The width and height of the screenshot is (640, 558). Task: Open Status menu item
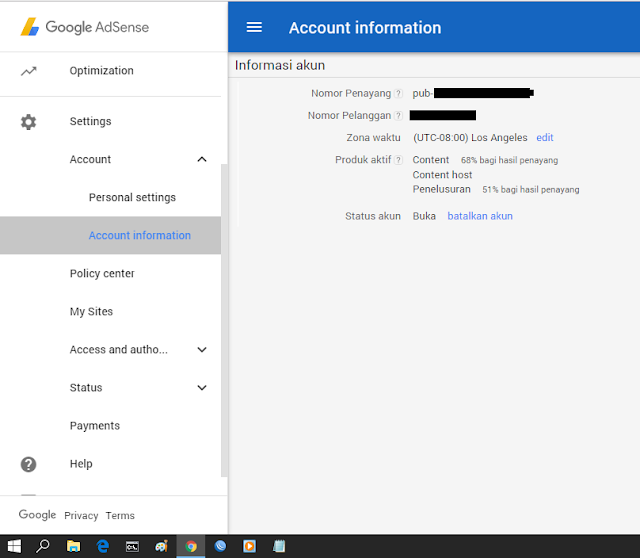coord(86,387)
